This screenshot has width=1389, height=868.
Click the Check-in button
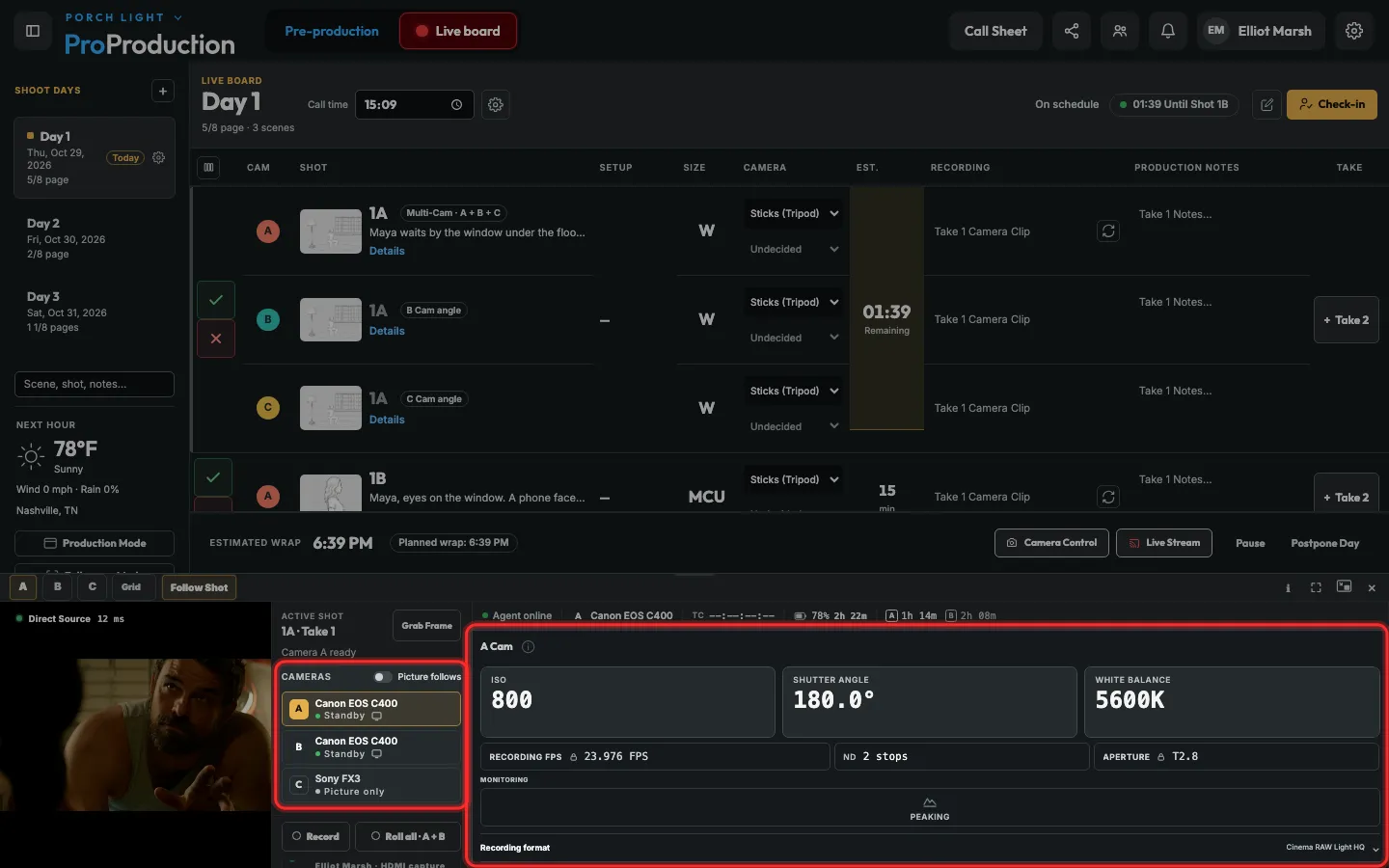point(1331,104)
